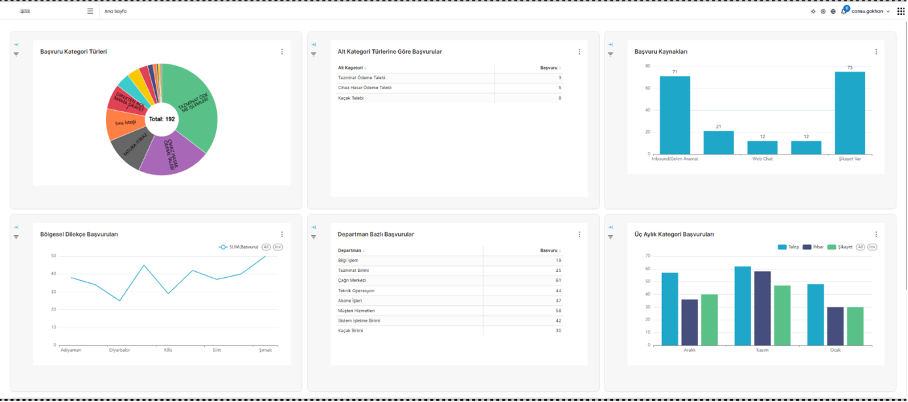The height and width of the screenshot is (402, 908).
Task: Click All legend button in Üç Aylık chart
Action: pyautogui.click(x=861, y=247)
